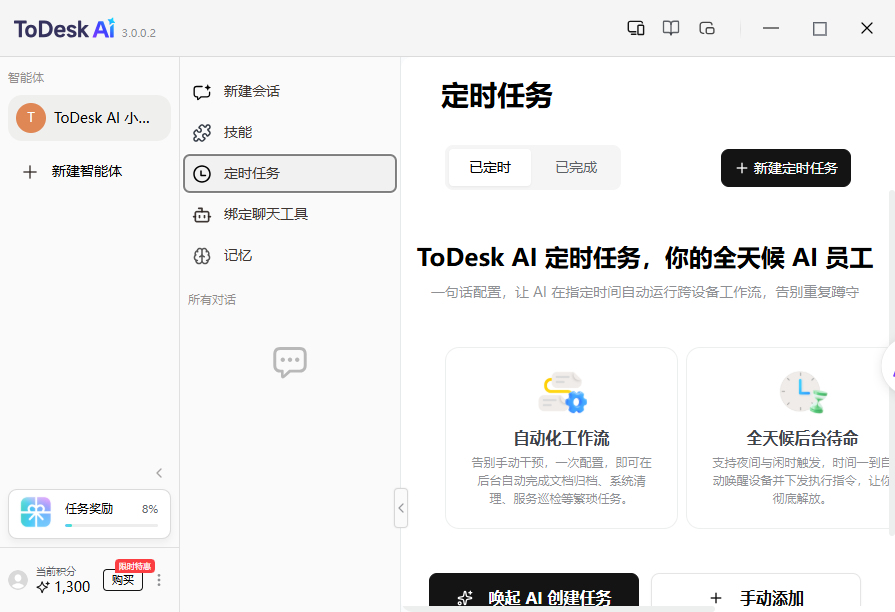Click the brain memory icon
The height and width of the screenshot is (612, 895).
[x=202, y=256]
